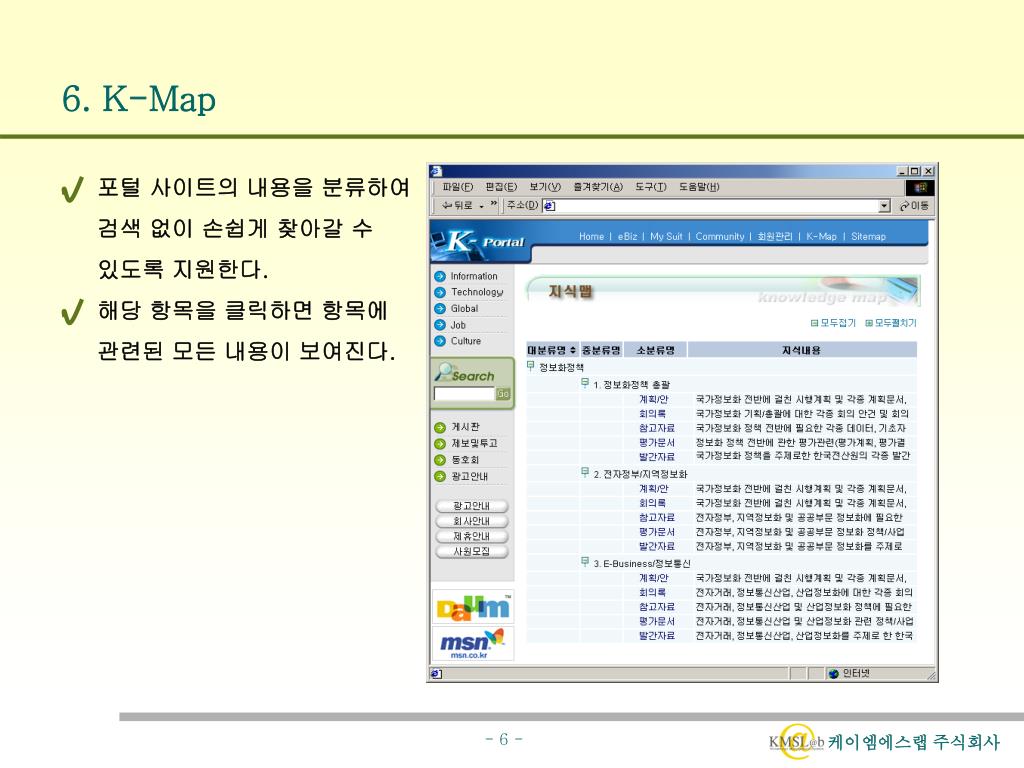Viewport: 1024px width, 768px height.
Task: Collapse the 1. 정보화정책 총괄 node
Action: [585, 383]
